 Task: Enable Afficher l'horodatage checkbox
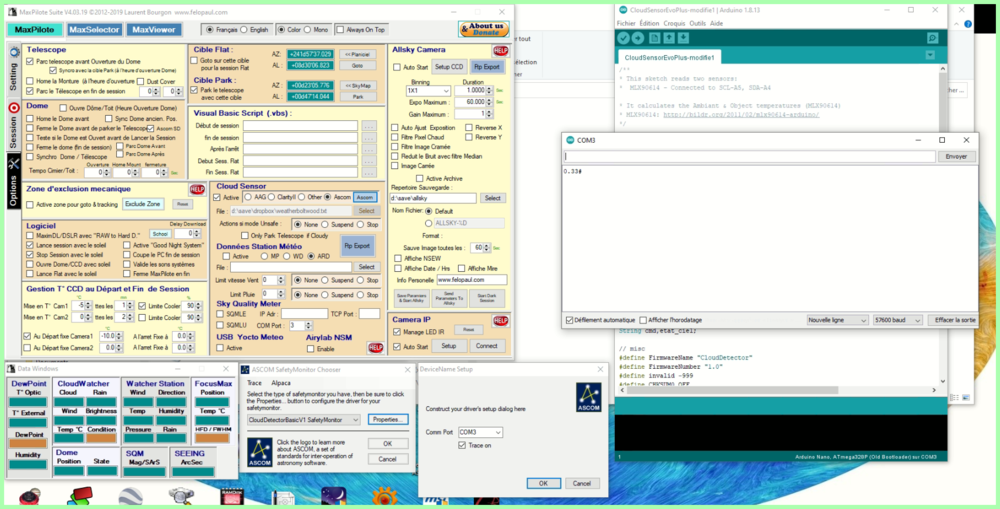pos(643,320)
